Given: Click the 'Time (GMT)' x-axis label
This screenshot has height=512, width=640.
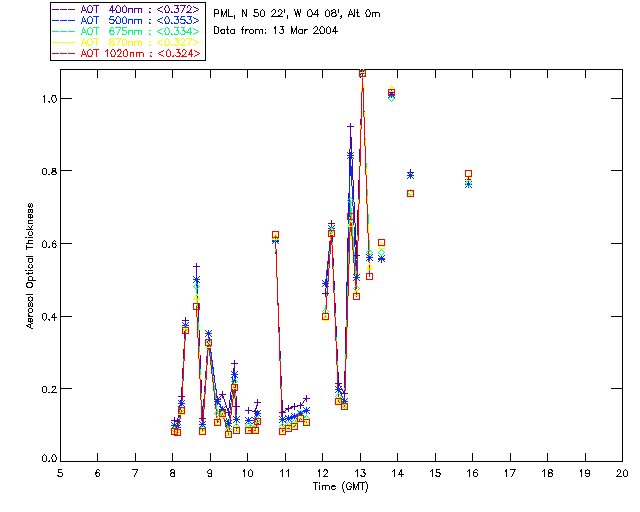Looking at the screenshot, I should [341, 487].
